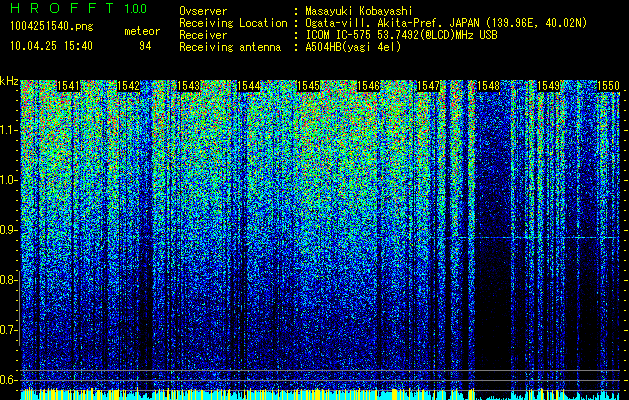The width and height of the screenshot is (629, 400).
Task: Click the 1.1 frequency axis label
Action: 8,130
